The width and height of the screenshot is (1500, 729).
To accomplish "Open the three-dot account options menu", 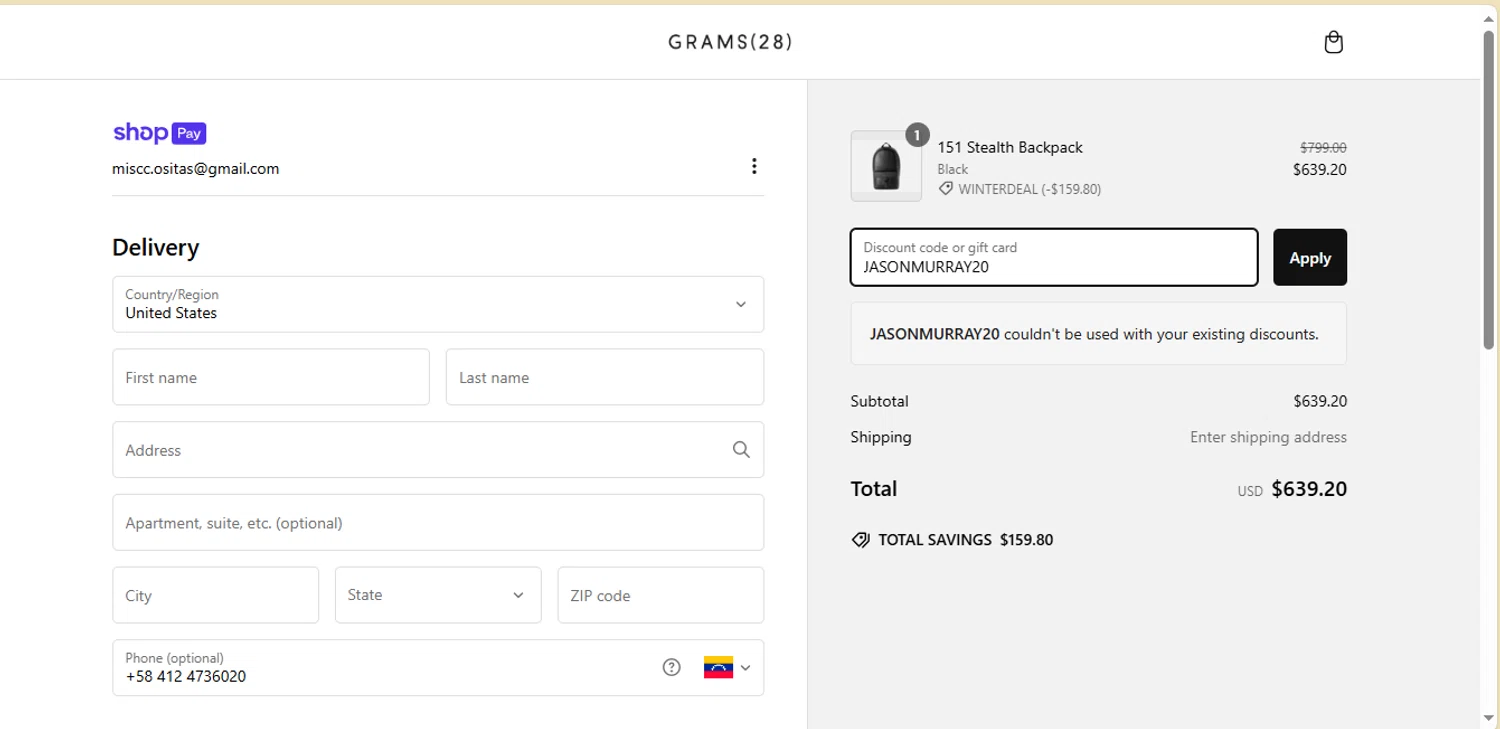I will click(x=754, y=166).
